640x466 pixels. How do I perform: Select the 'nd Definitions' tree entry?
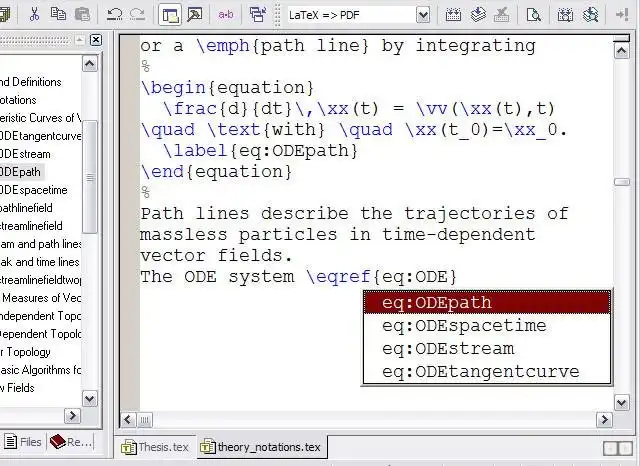[x=31, y=82]
